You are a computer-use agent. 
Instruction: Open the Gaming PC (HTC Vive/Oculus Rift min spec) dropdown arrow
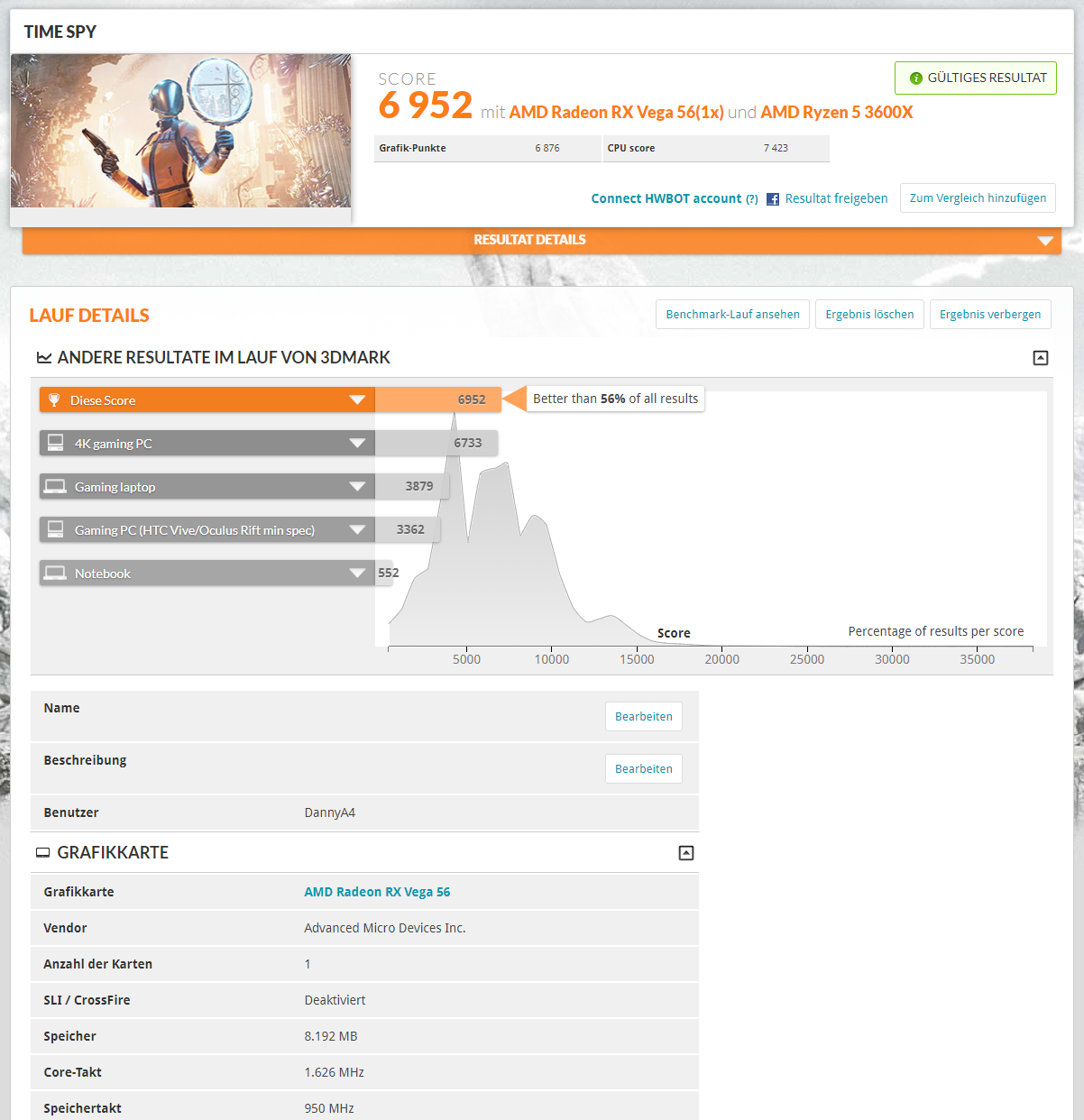pyautogui.click(x=357, y=529)
